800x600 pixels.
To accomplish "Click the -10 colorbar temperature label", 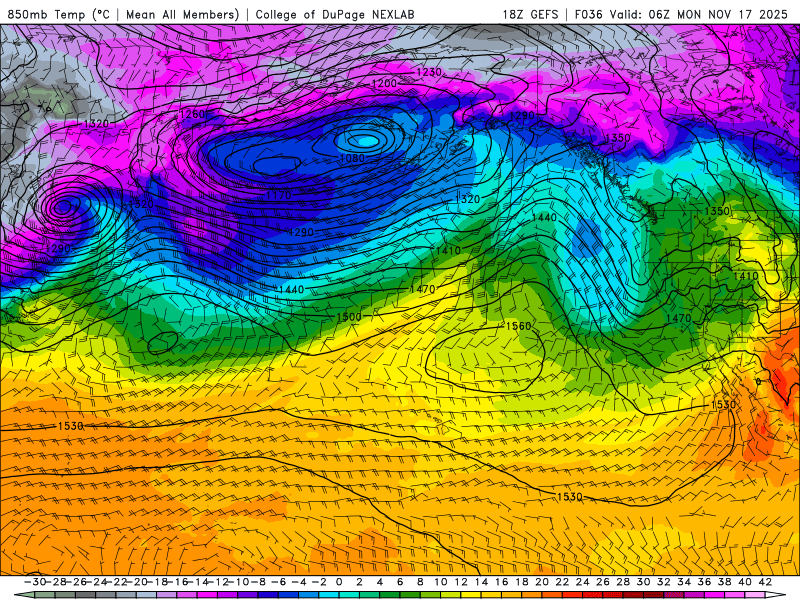I will coord(238,582).
